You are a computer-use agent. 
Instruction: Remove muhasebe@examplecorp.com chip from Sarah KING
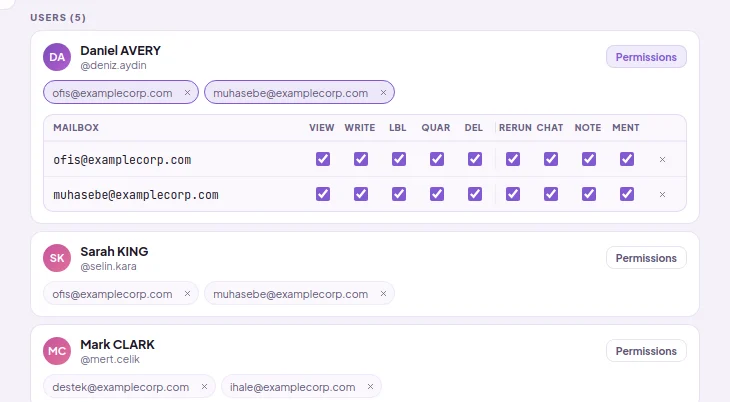[x=383, y=294]
